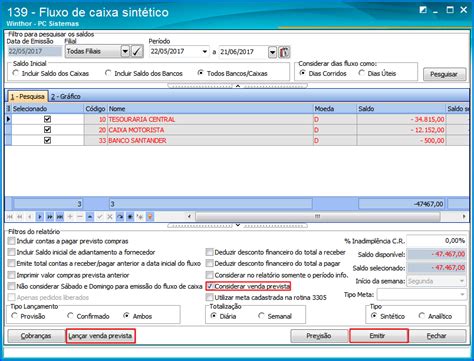Click the prior-page navigator arrow
474x361 pixels.
pyautogui.click(x=20, y=217)
